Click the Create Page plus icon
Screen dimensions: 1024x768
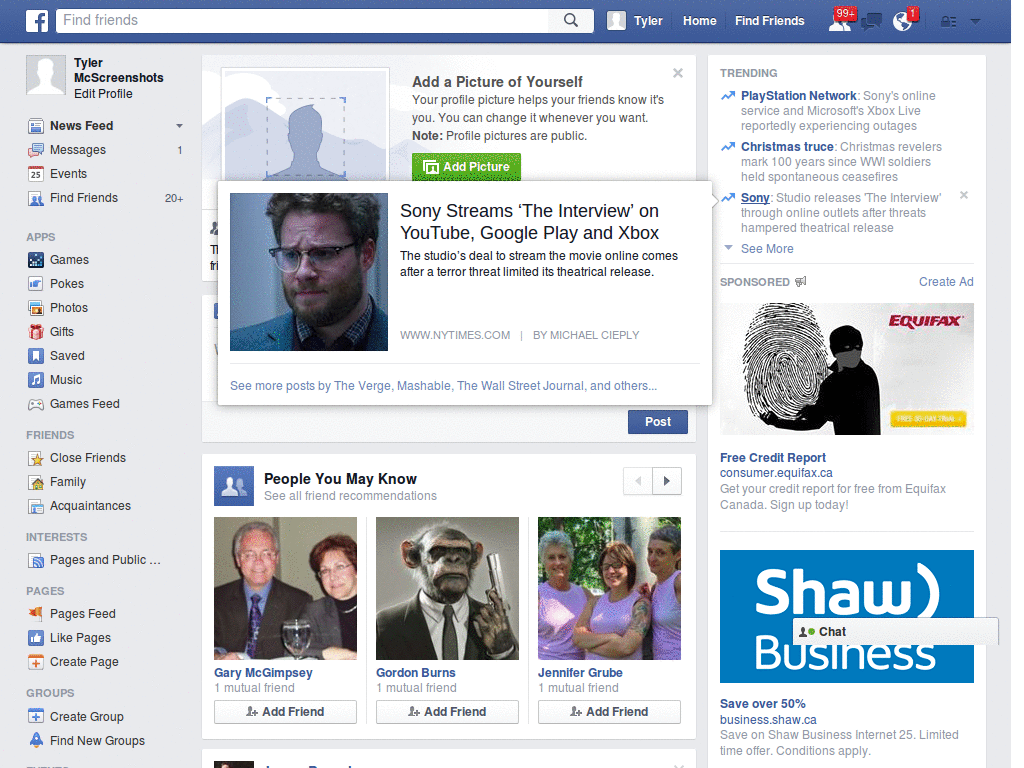(35, 662)
